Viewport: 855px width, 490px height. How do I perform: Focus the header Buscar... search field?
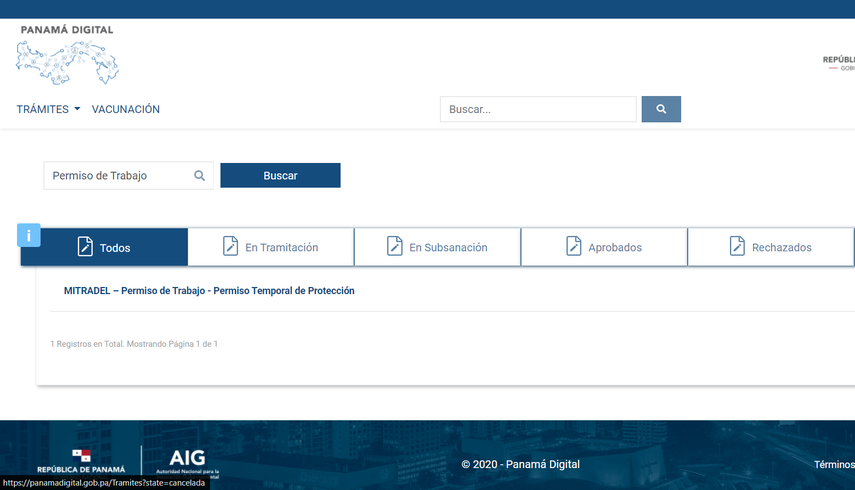pos(538,109)
